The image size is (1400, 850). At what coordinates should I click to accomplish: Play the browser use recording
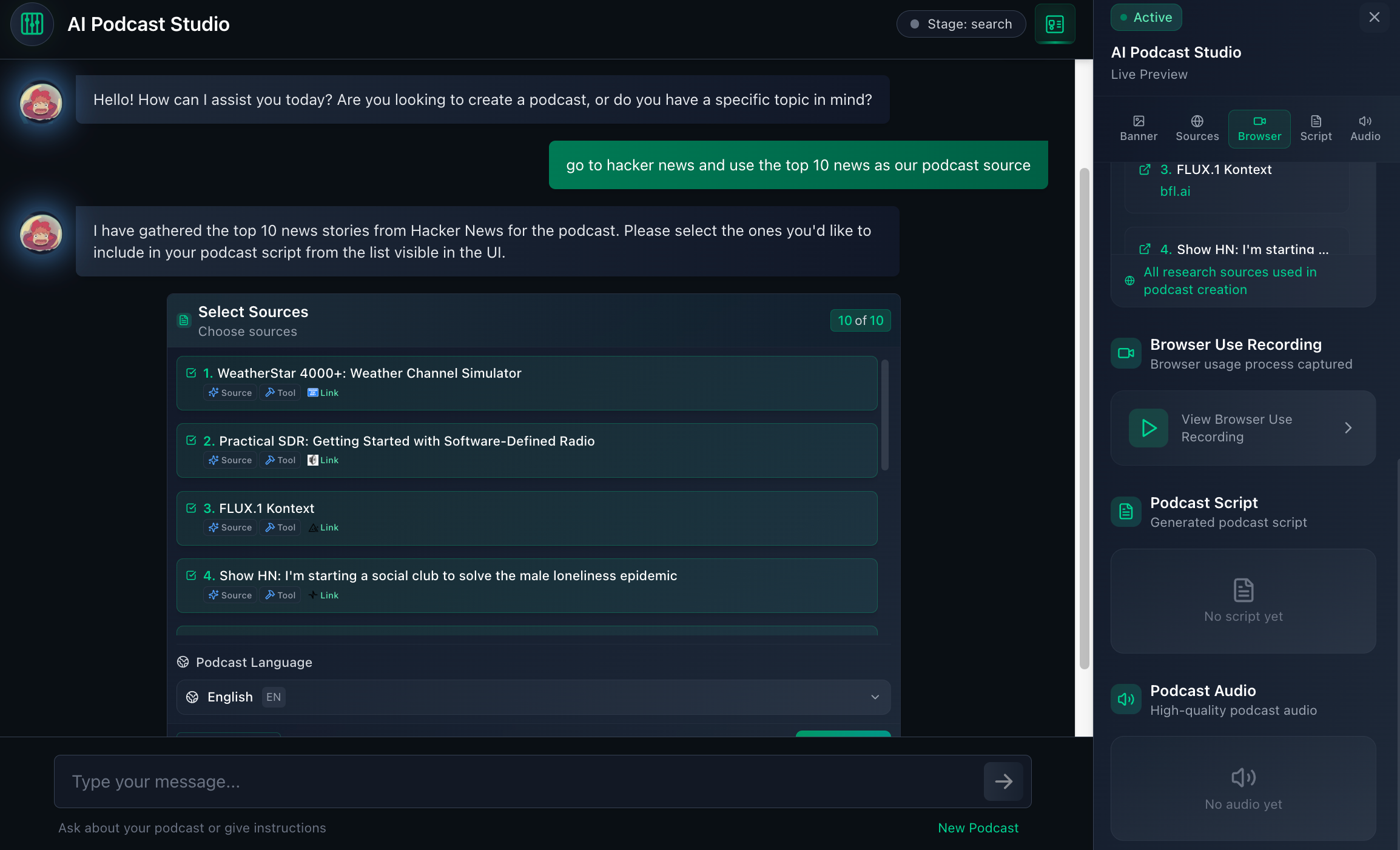[x=1148, y=428]
